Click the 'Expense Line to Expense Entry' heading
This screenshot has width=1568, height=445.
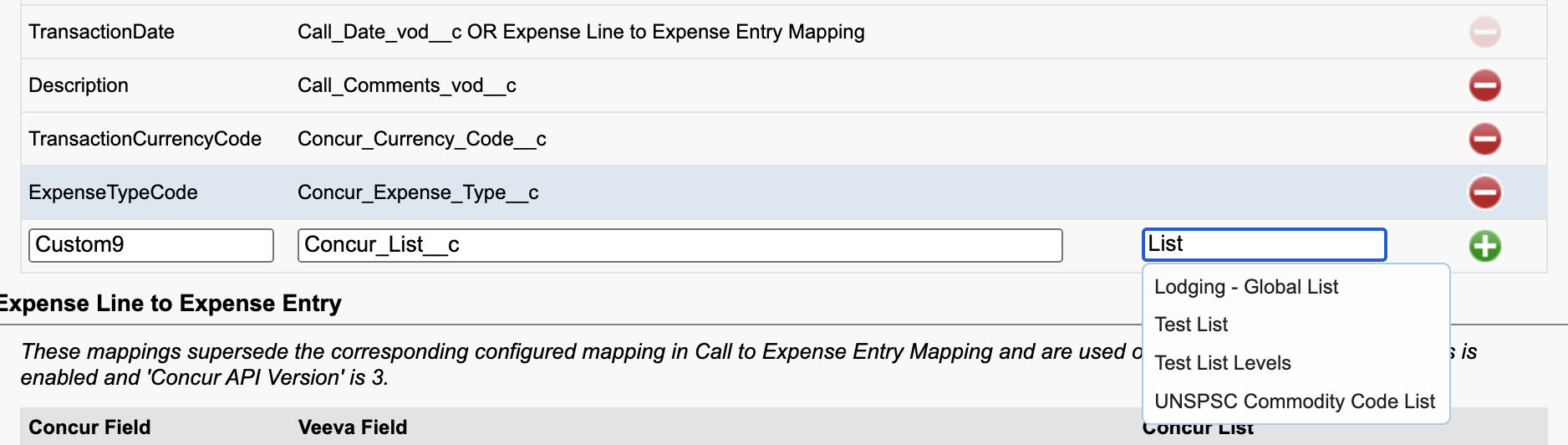tap(171, 303)
